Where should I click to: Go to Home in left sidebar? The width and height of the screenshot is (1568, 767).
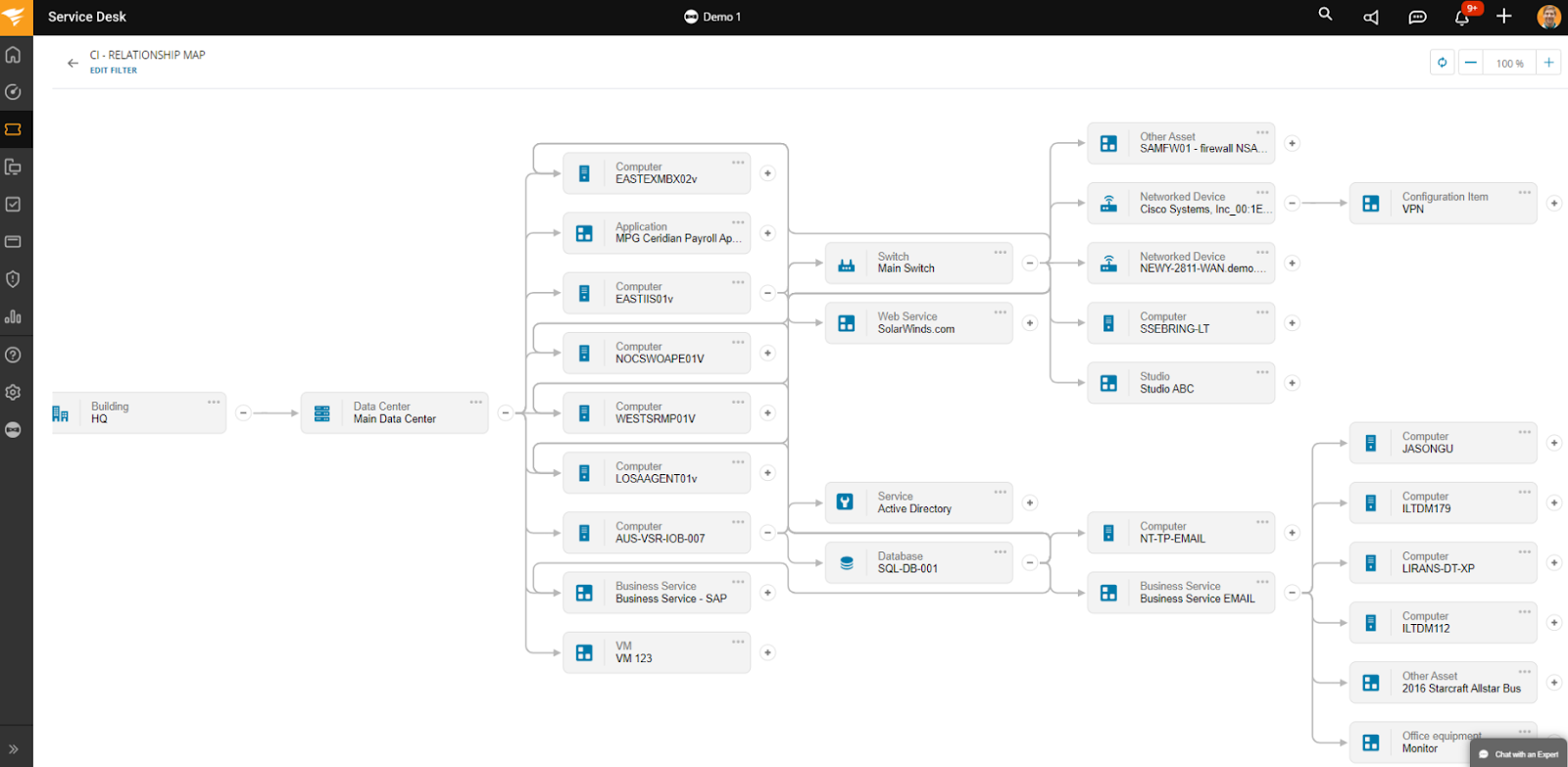(14, 55)
